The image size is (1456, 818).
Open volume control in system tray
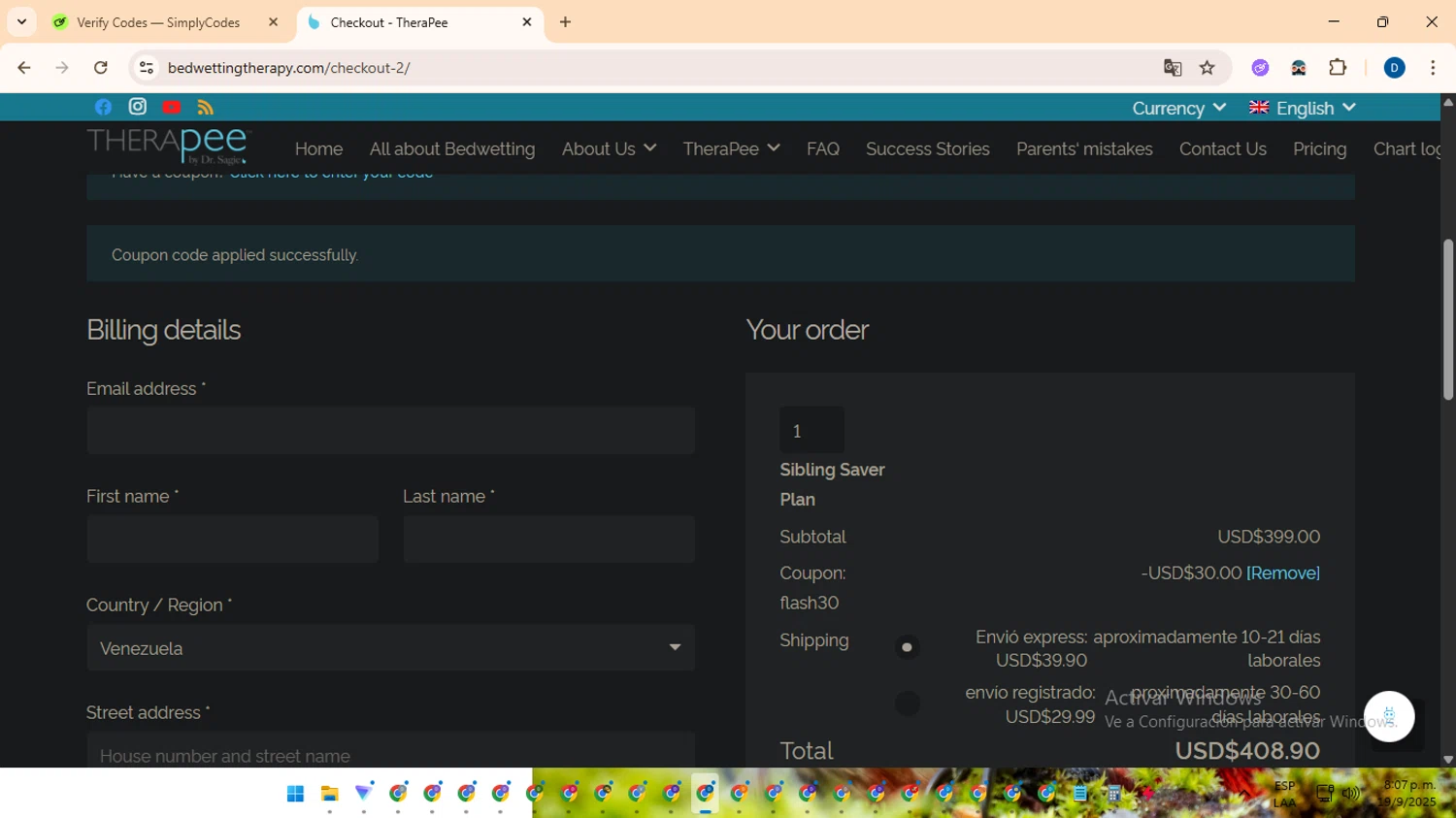point(1351,794)
